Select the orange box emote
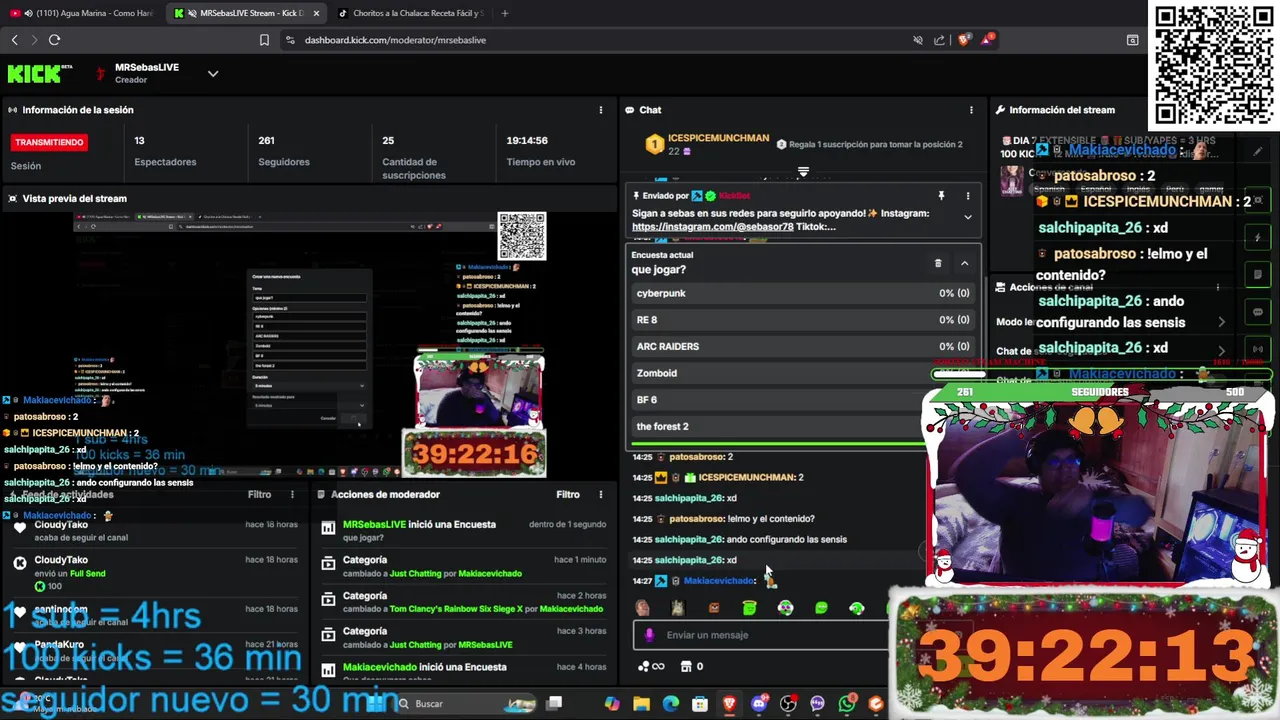This screenshot has height=720, width=1280. [714, 607]
